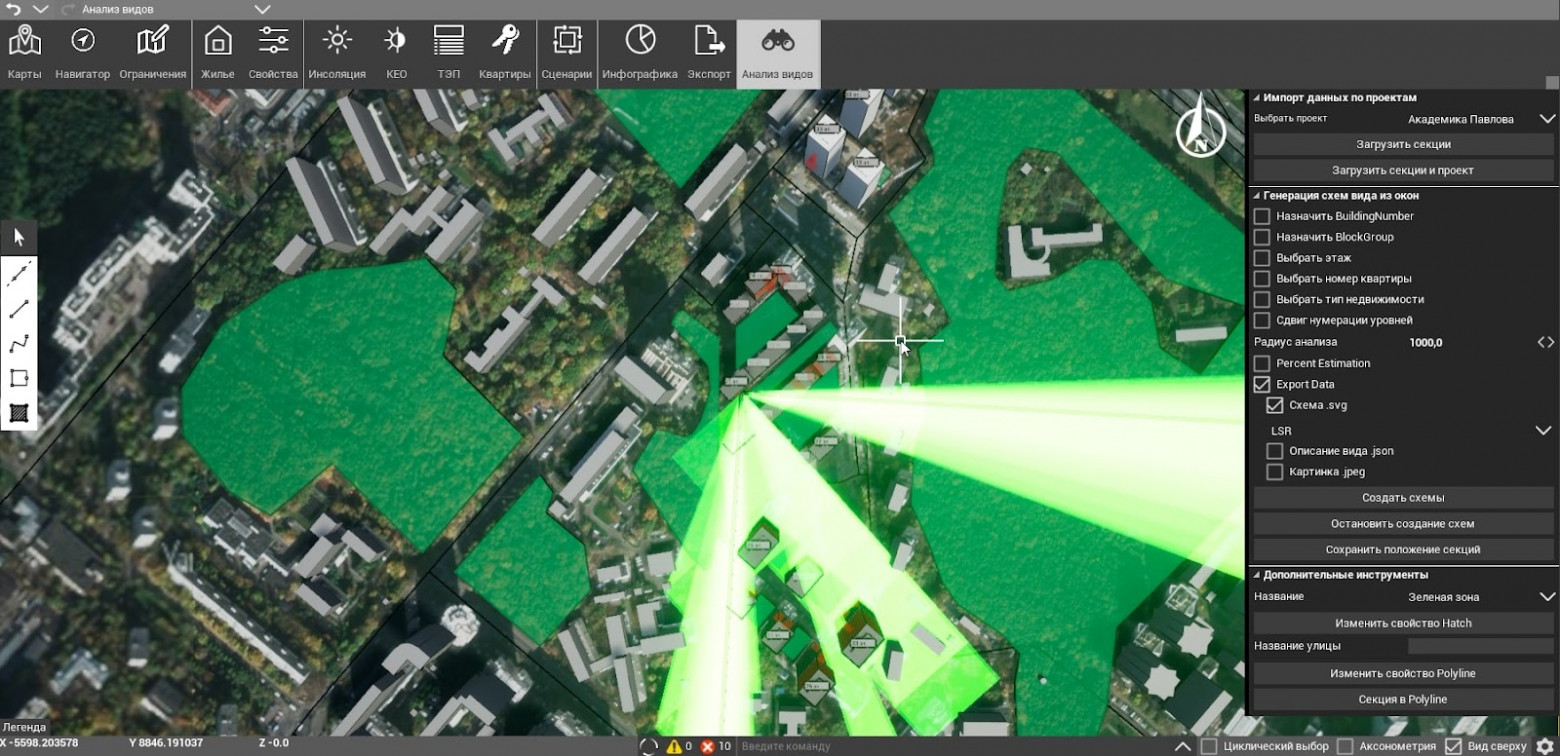Click the Навигатор compass icon
The width and height of the screenshot is (1560, 756).
(83, 53)
